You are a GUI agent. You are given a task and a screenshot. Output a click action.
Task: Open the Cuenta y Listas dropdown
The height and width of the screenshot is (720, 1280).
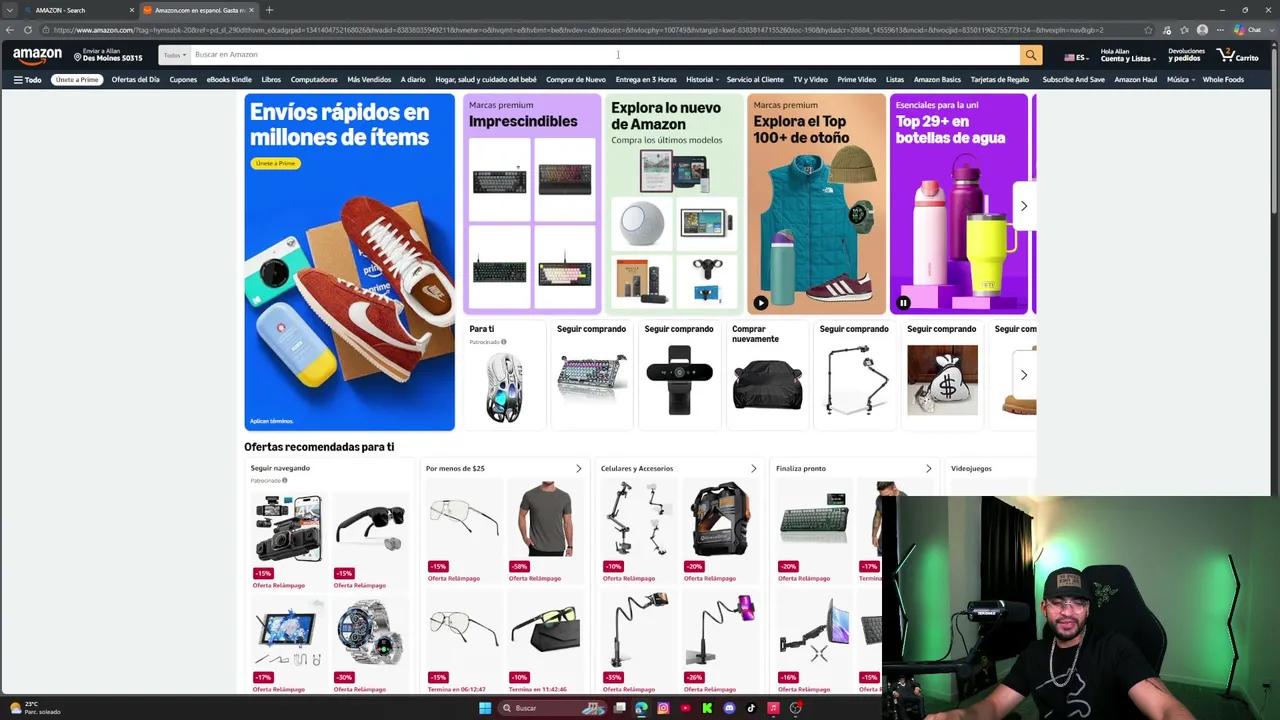point(1126,56)
